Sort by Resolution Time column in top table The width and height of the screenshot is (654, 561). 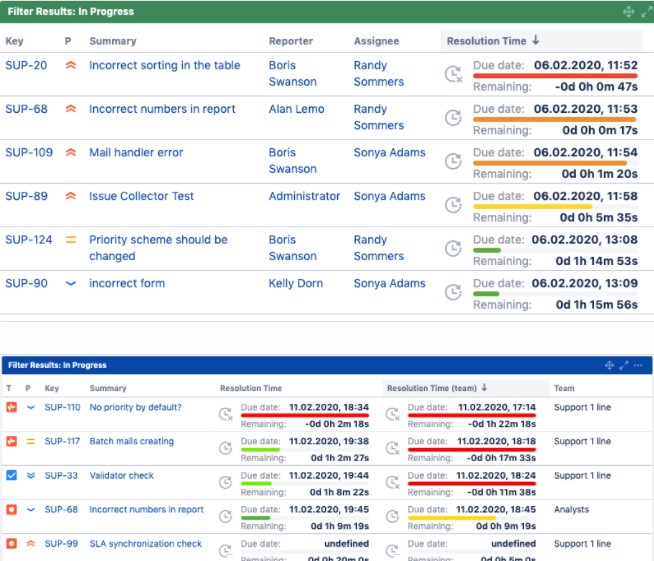click(x=493, y=41)
